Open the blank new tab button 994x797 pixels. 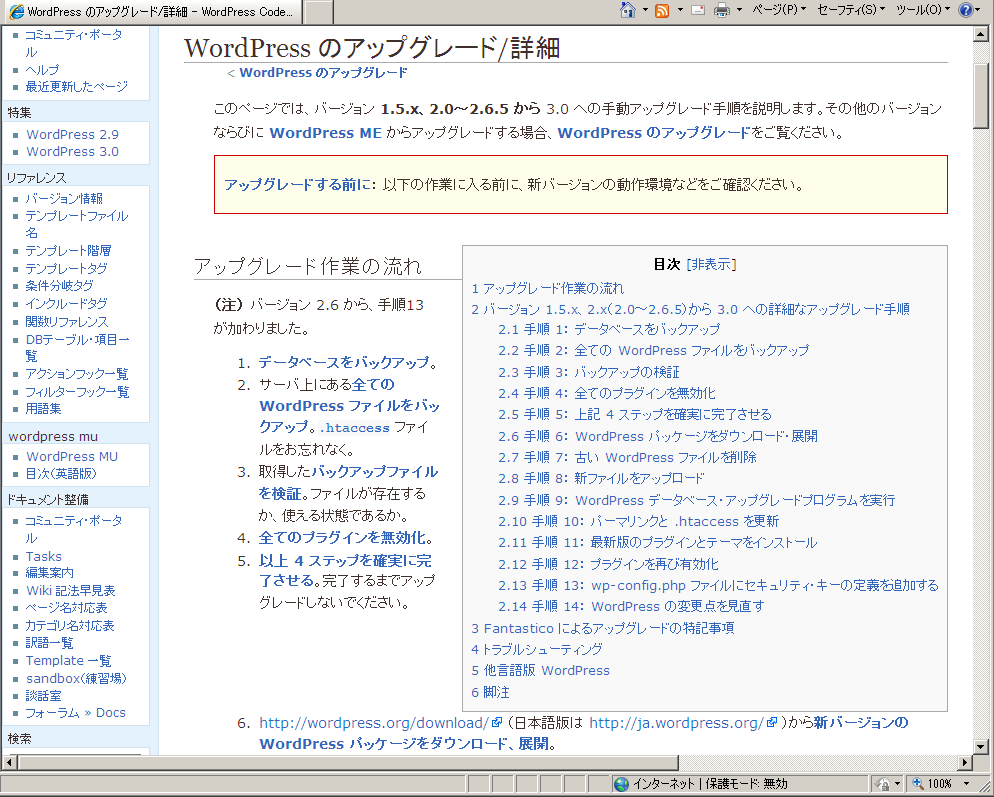tap(318, 12)
